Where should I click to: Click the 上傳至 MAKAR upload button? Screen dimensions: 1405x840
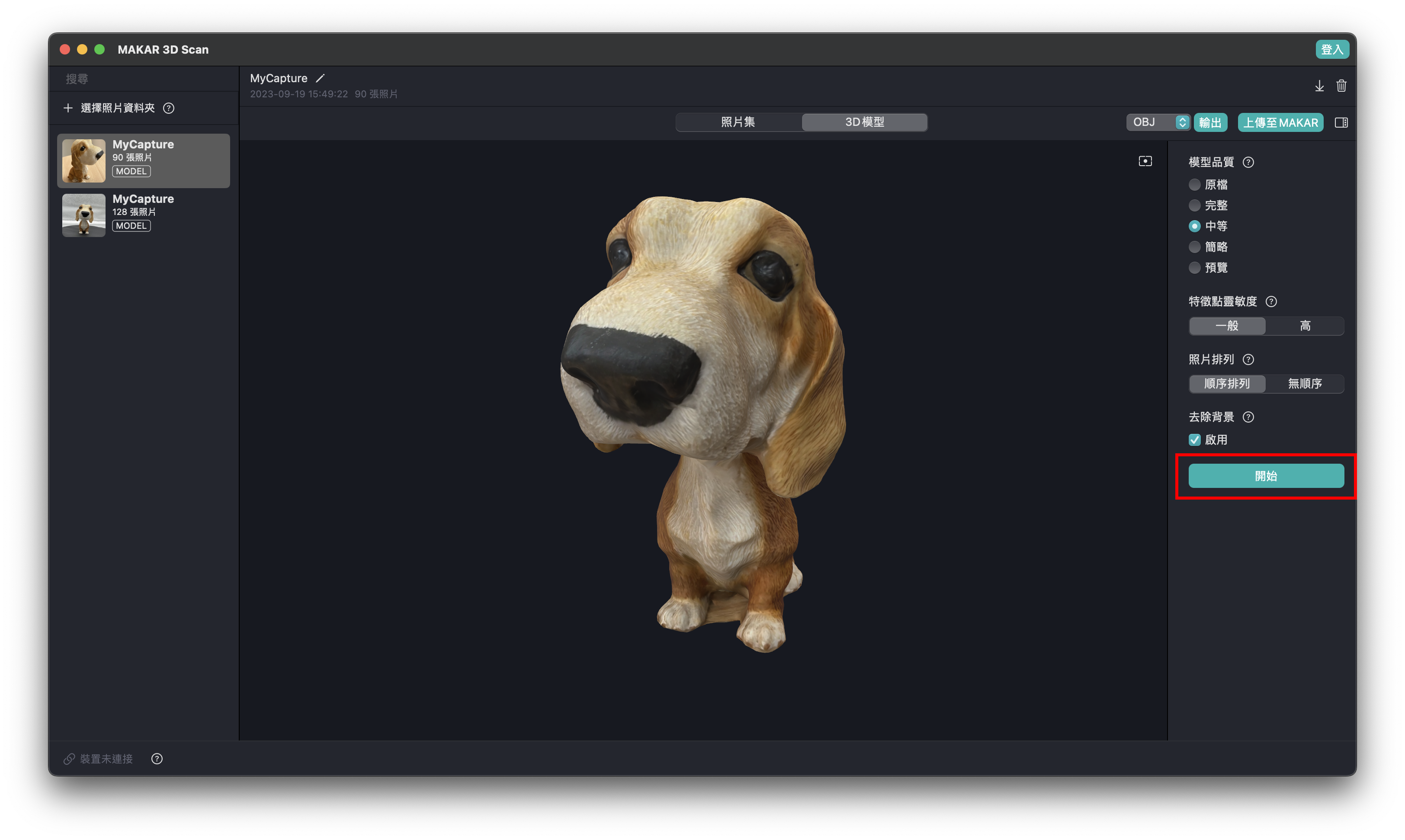click(x=1280, y=122)
